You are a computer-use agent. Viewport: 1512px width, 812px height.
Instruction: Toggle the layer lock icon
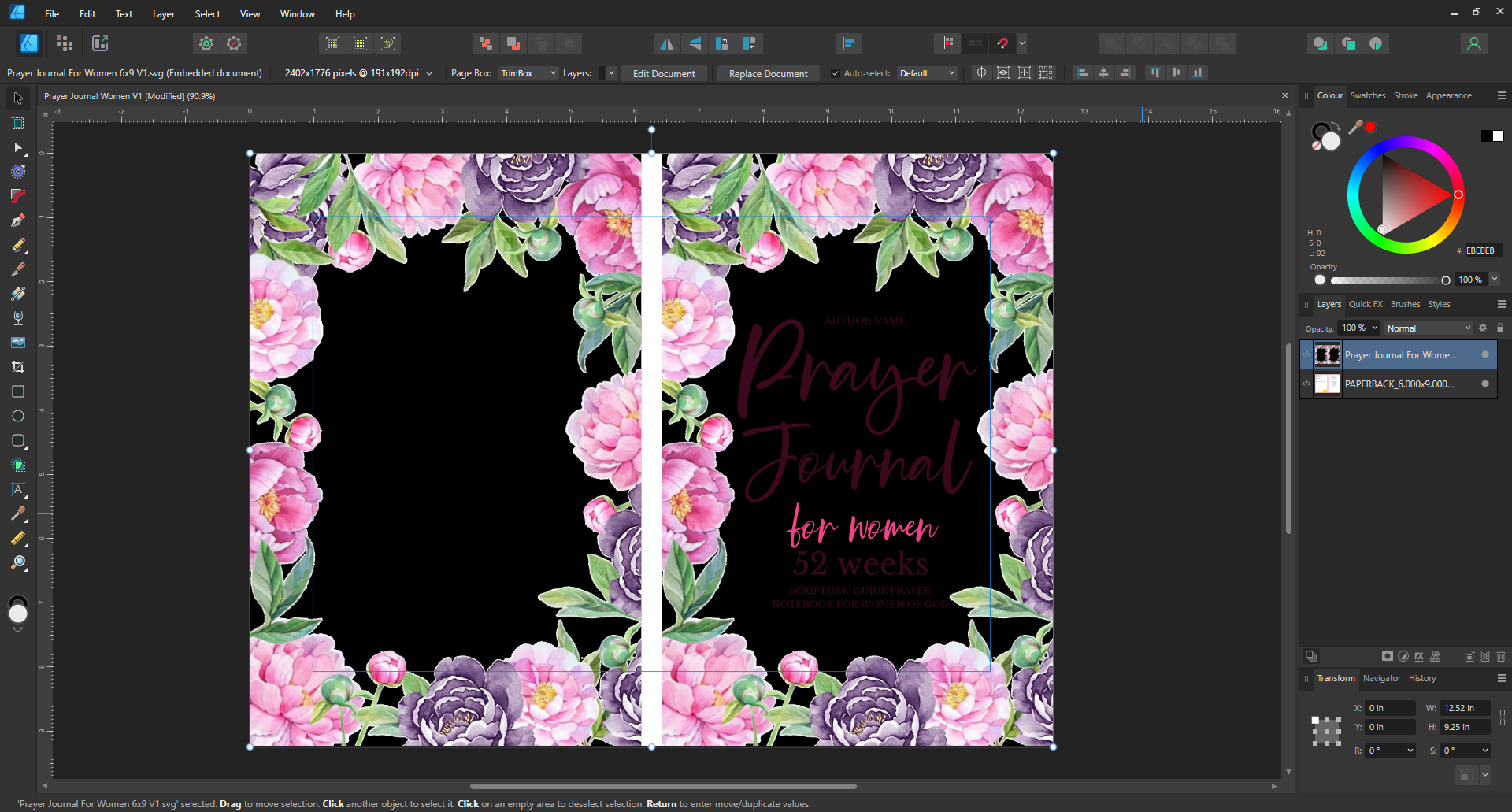[1500, 328]
